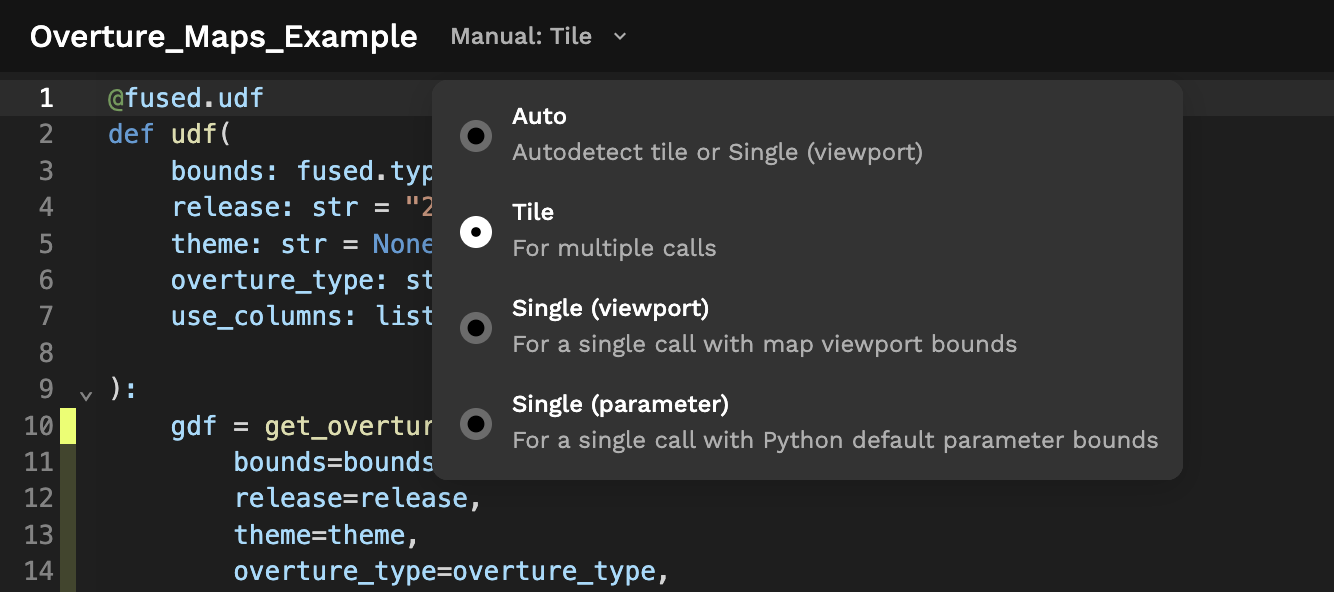
Task: Click the Auto option label
Action: pyautogui.click(x=539, y=117)
